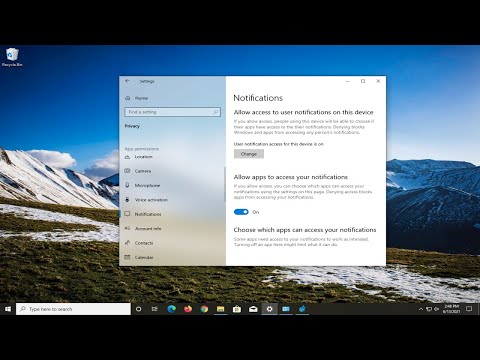480x360 pixels.
Task: Launch Microsoft Edge from taskbar
Action: click(171, 309)
